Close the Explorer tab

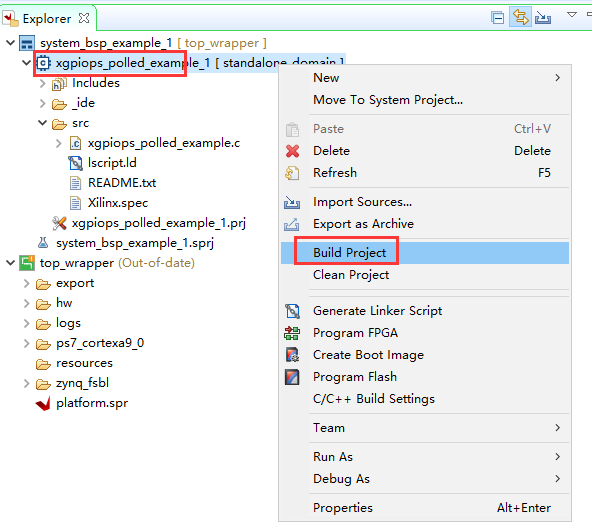pos(84,18)
